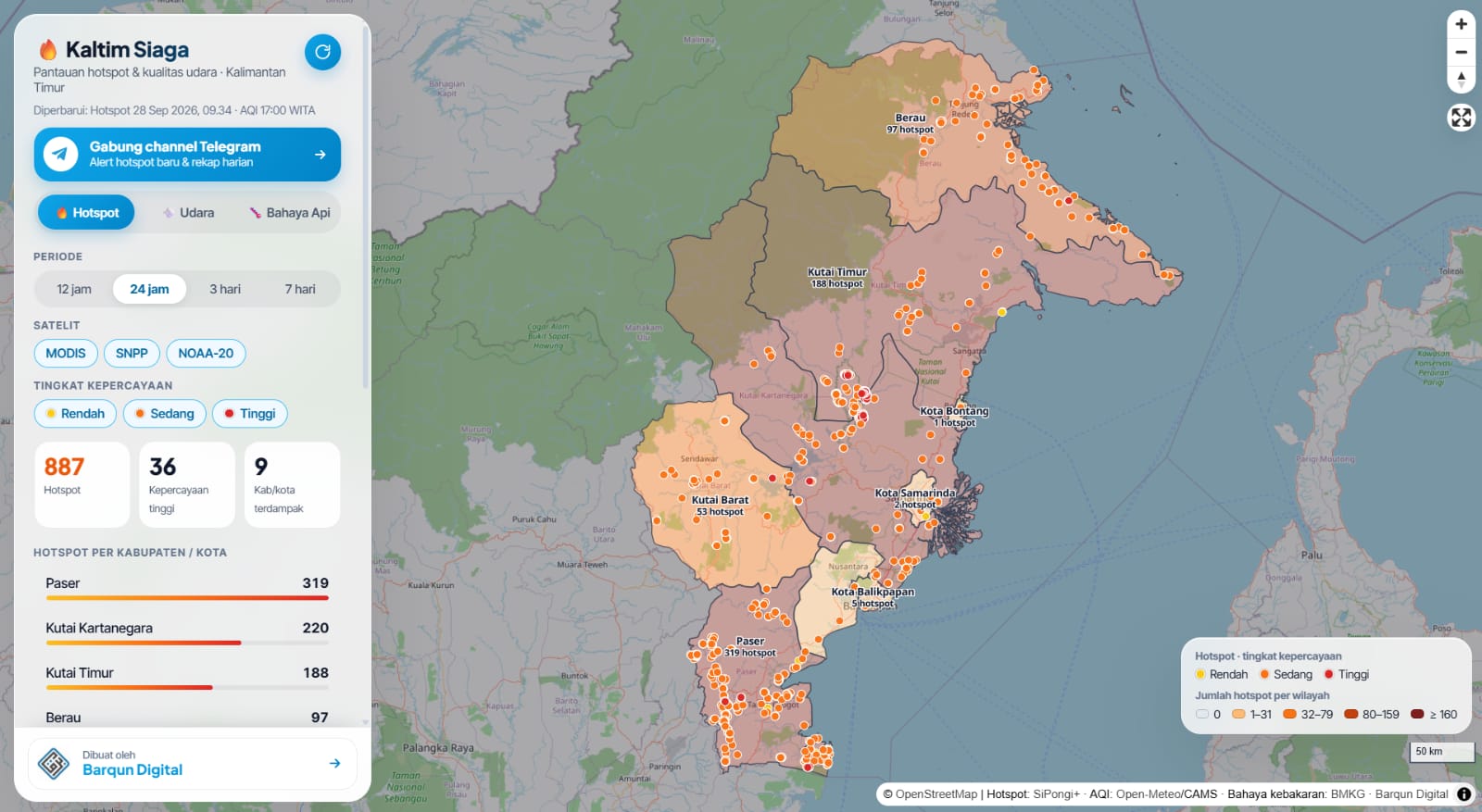Select the 7 hari period

(x=300, y=289)
